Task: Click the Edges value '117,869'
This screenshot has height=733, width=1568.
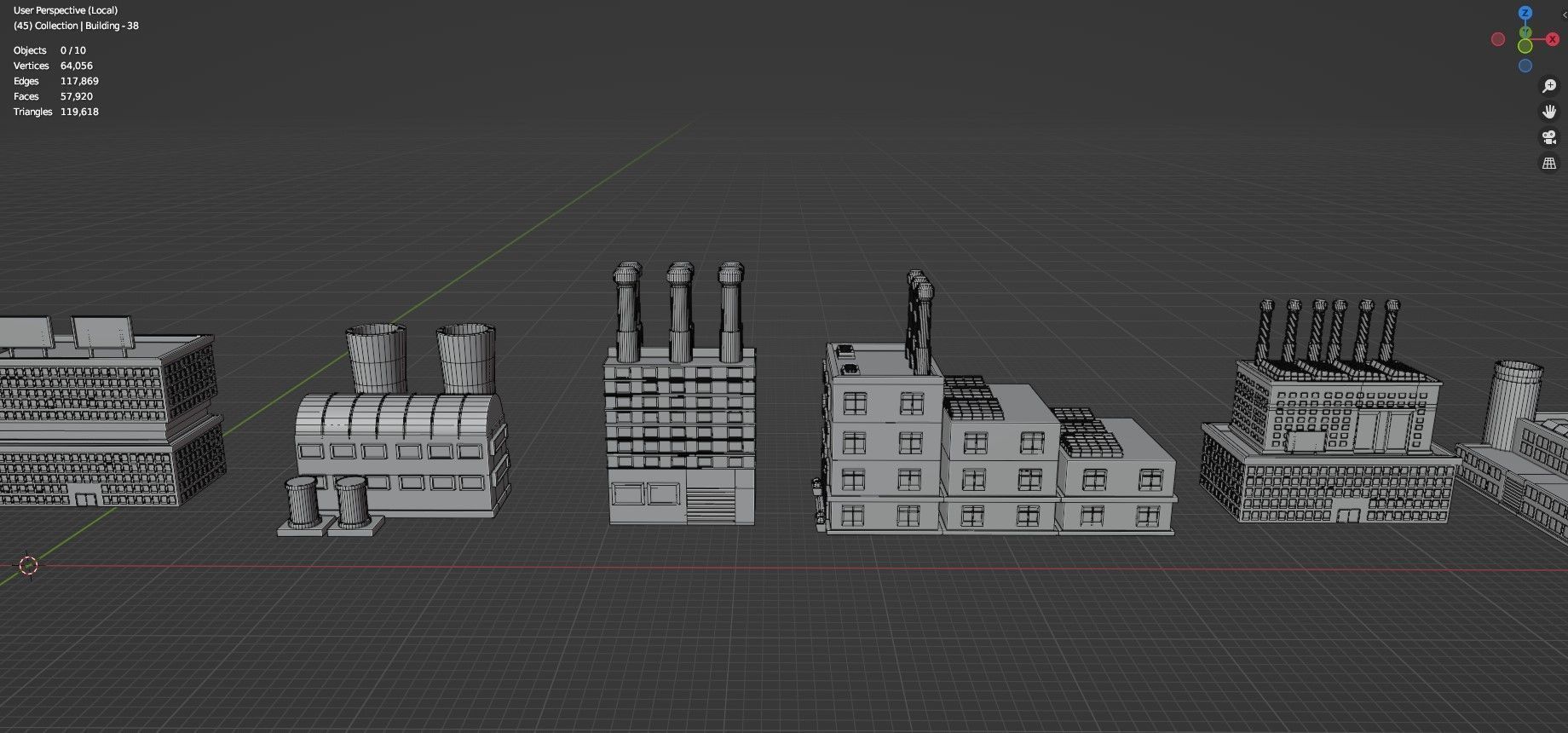Action: (x=79, y=81)
